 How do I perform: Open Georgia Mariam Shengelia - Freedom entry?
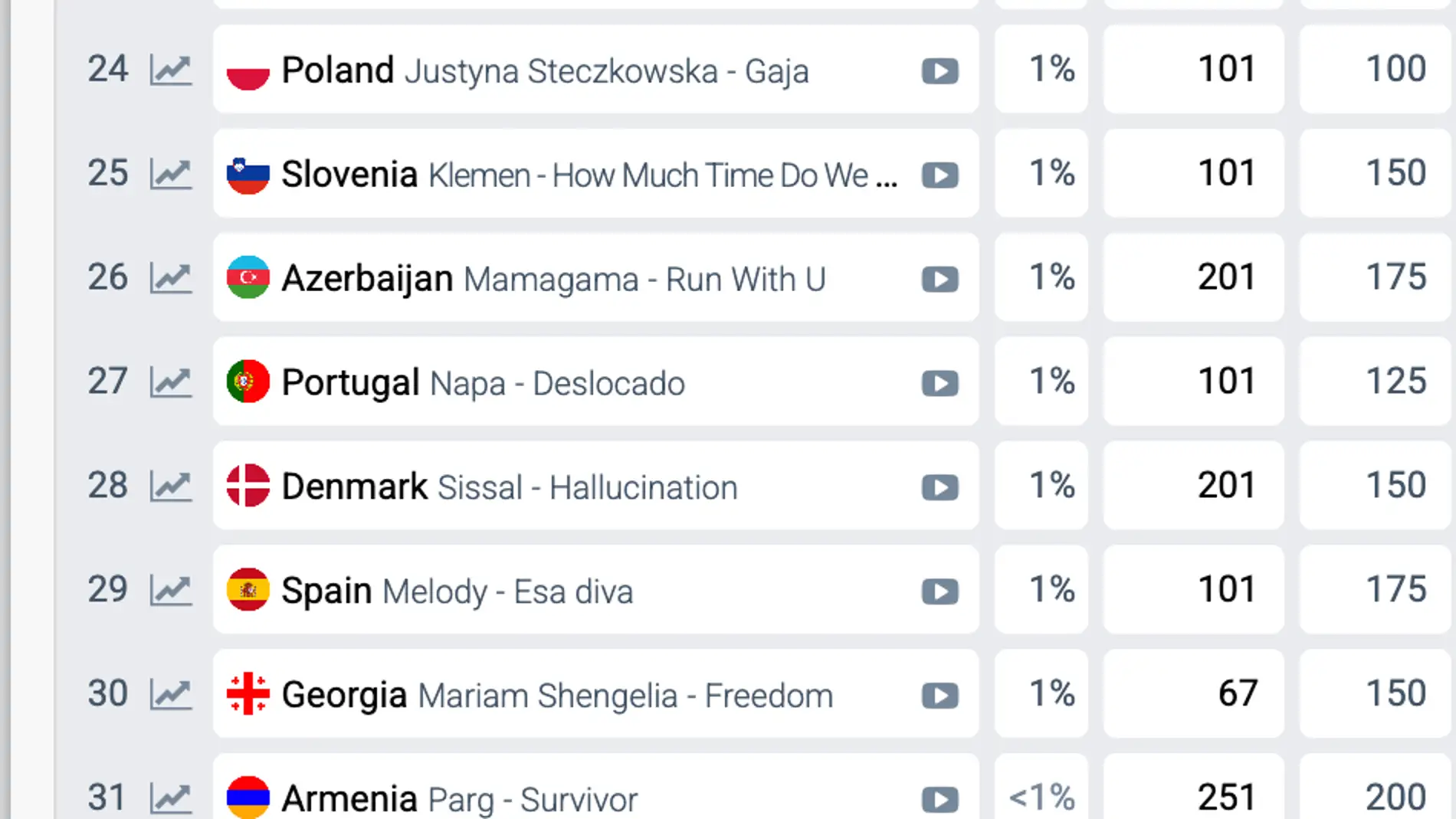557,696
